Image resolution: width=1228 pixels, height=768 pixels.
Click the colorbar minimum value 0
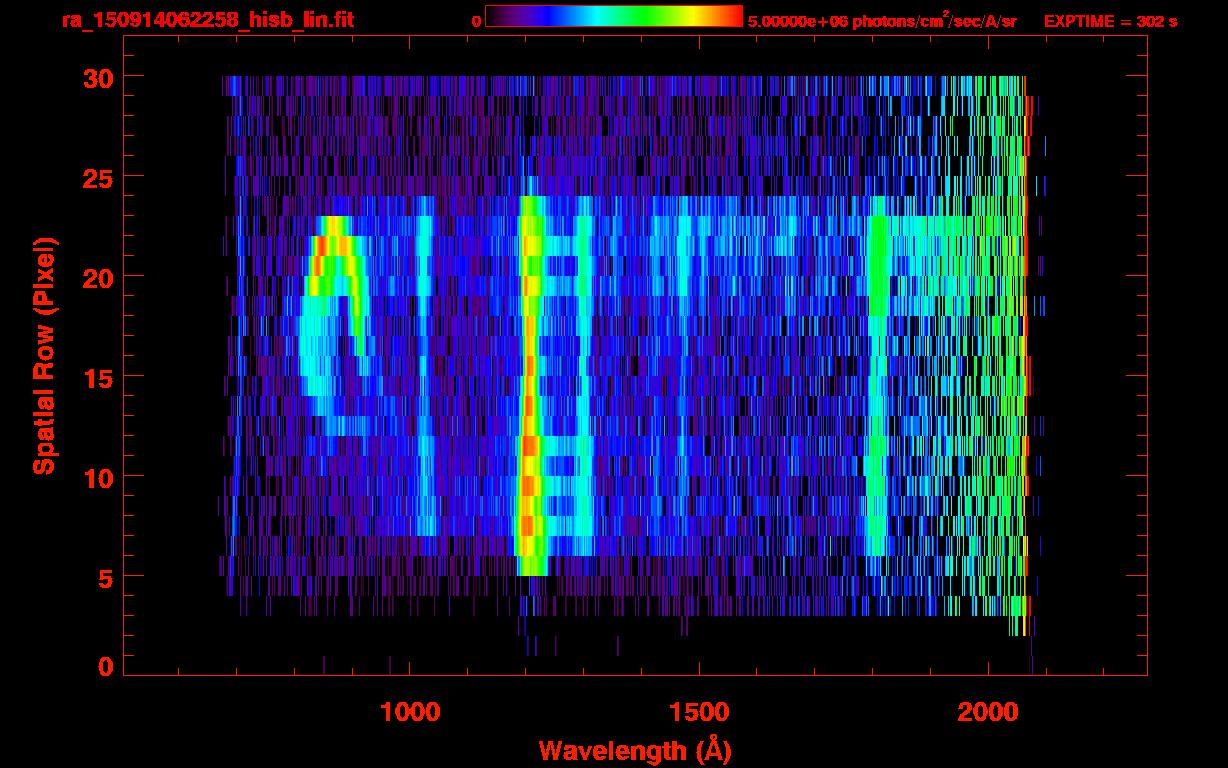477,21
